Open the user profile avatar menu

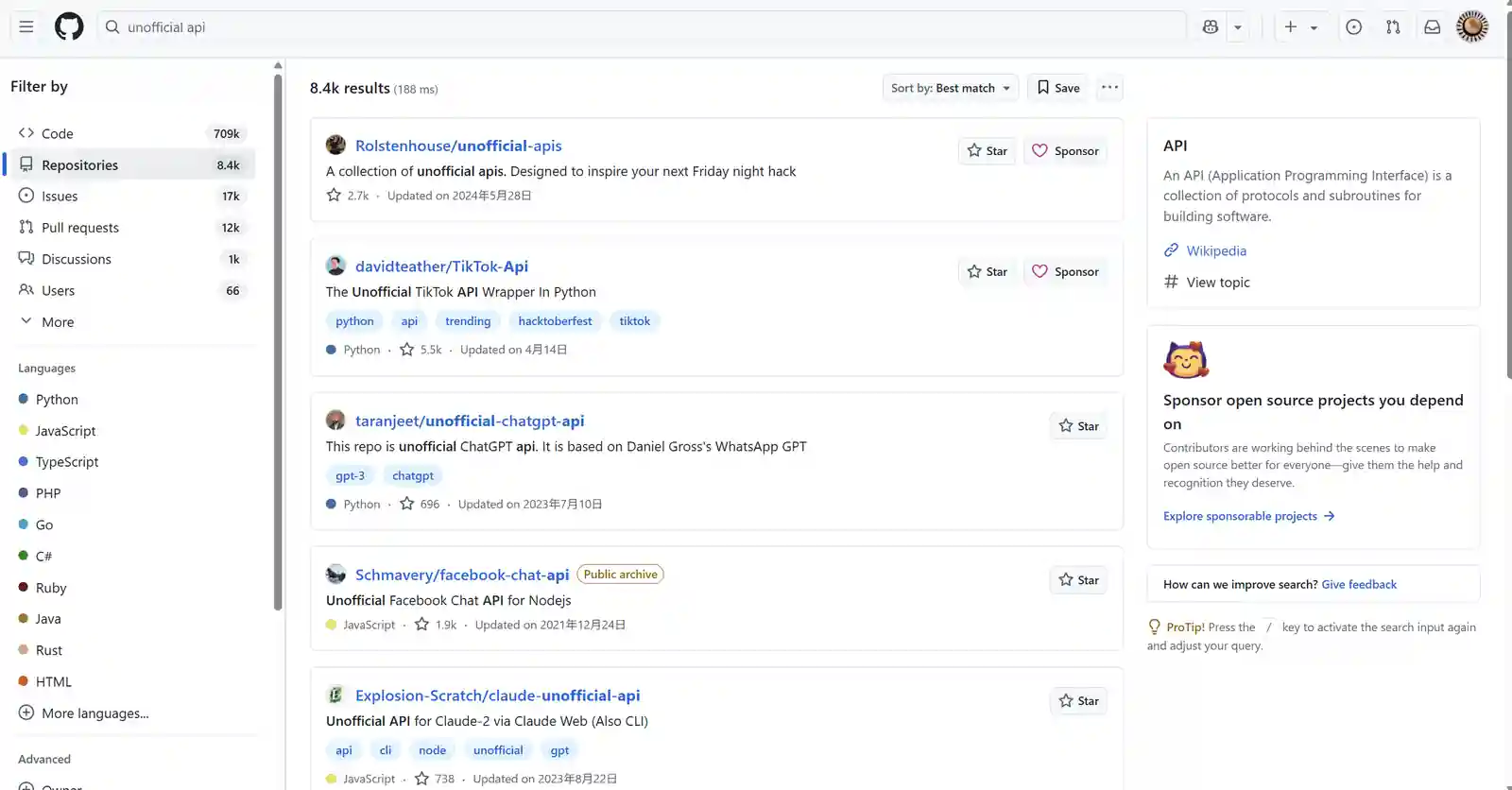1471,26
